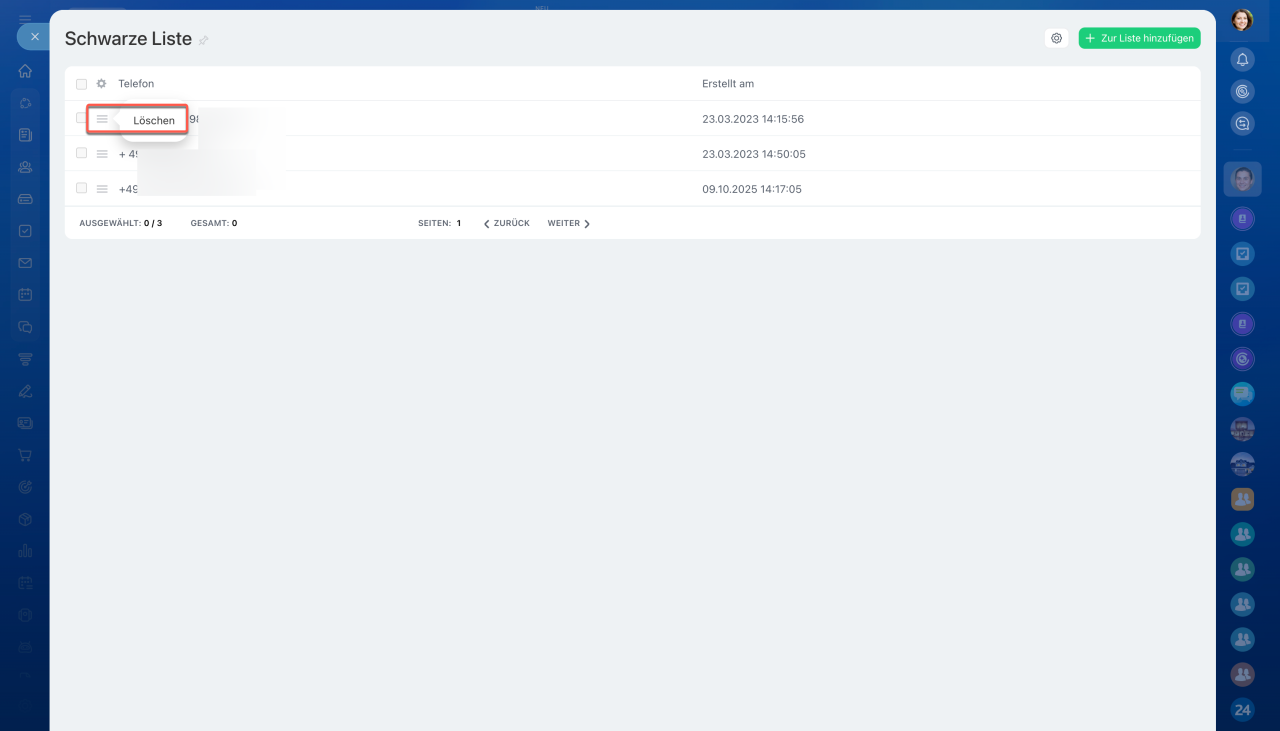Viewport: 1280px width, 731px height.
Task: Select all rows with header checkbox
Action: pos(82,84)
